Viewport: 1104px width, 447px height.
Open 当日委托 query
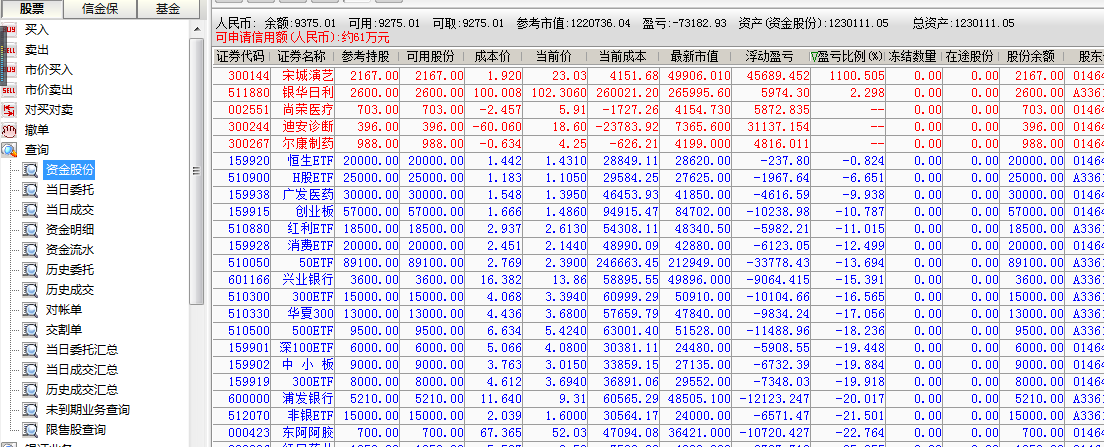[70, 190]
